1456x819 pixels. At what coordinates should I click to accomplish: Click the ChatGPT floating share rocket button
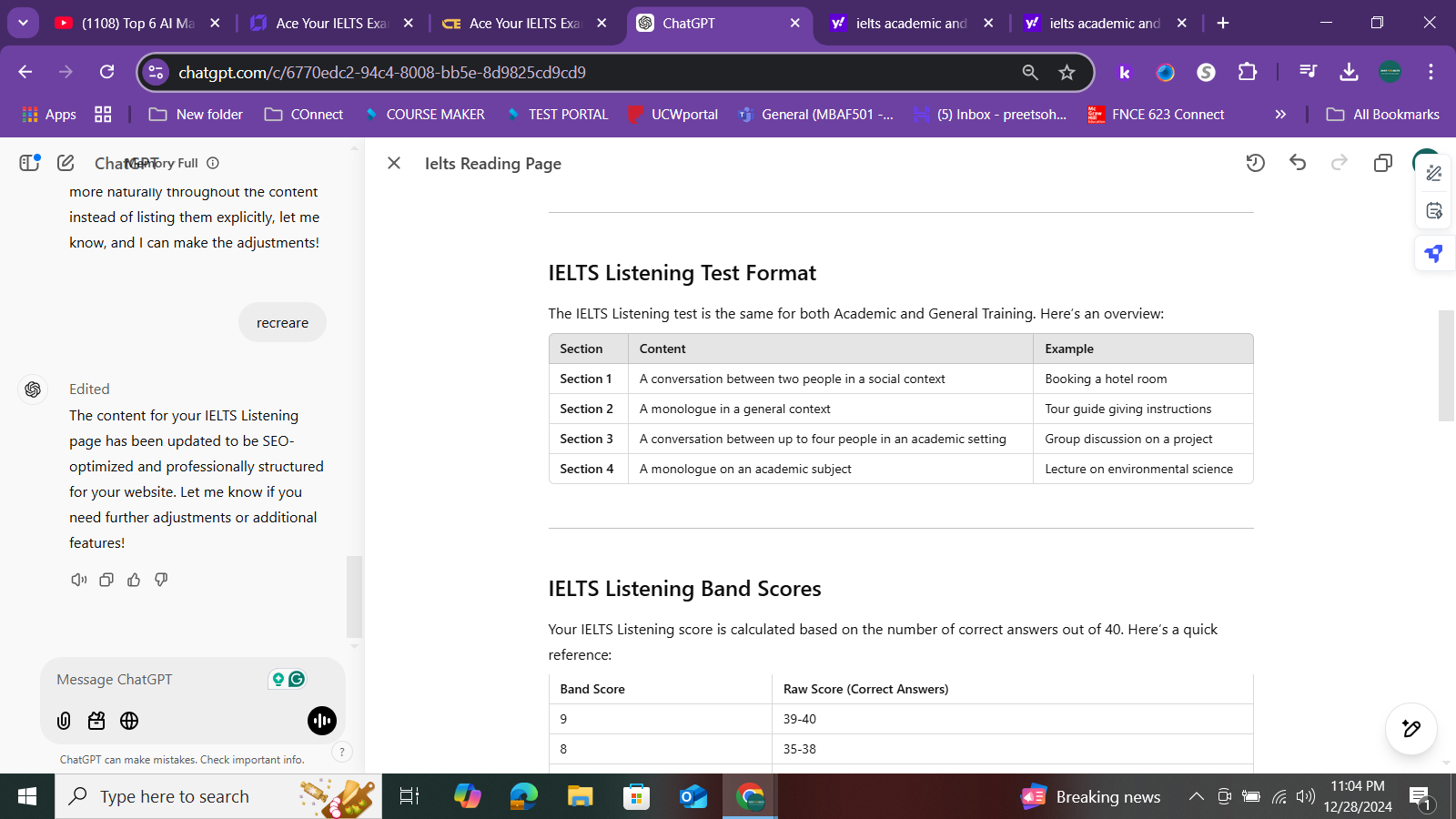(1434, 253)
